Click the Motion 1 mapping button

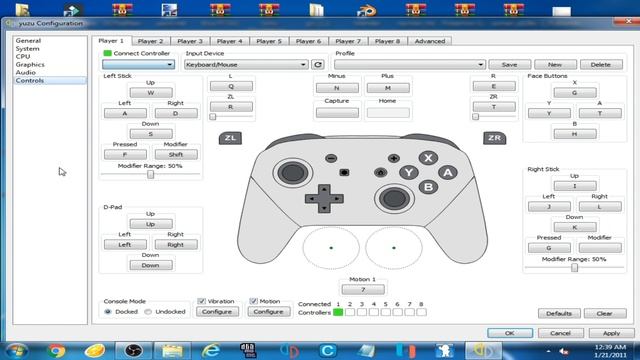pos(363,289)
